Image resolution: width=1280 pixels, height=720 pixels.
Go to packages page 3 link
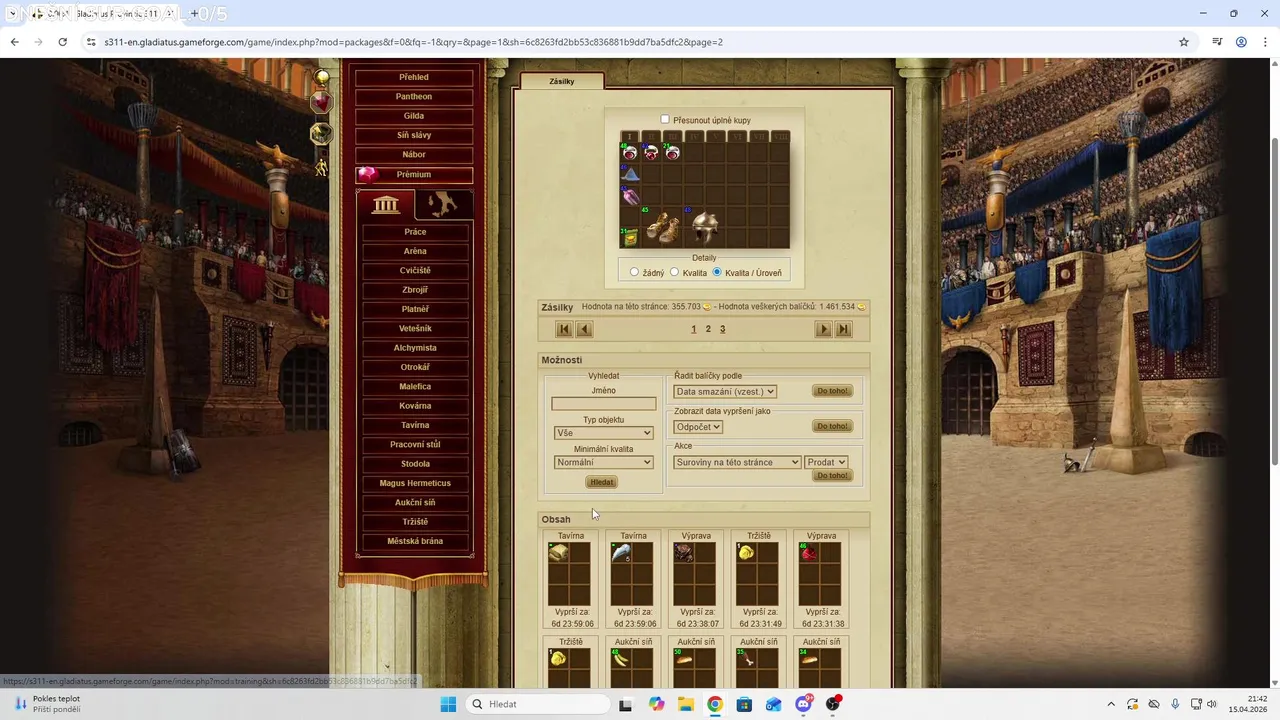[x=722, y=329]
